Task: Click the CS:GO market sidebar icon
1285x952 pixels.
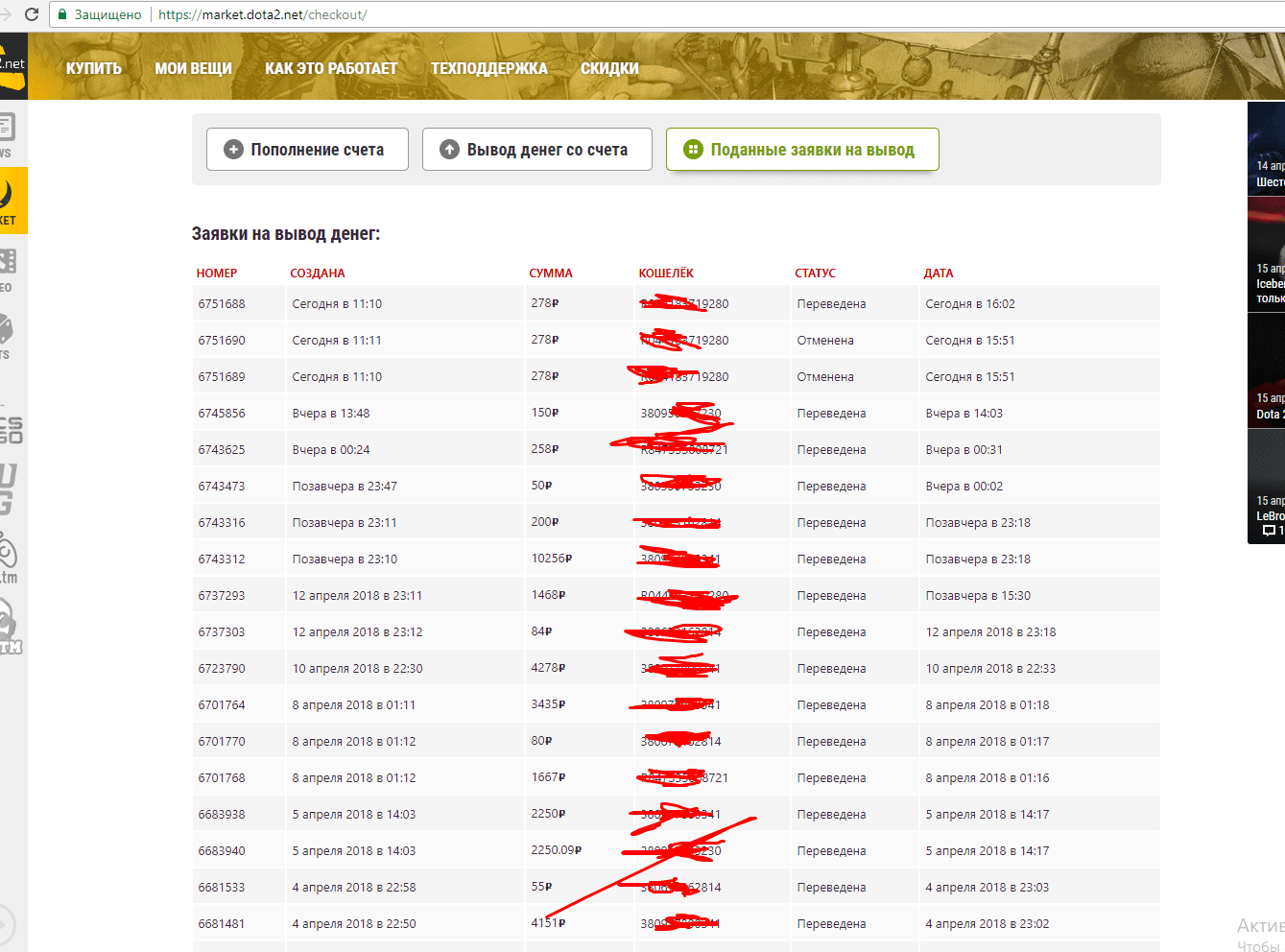Action: tap(11, 430)
